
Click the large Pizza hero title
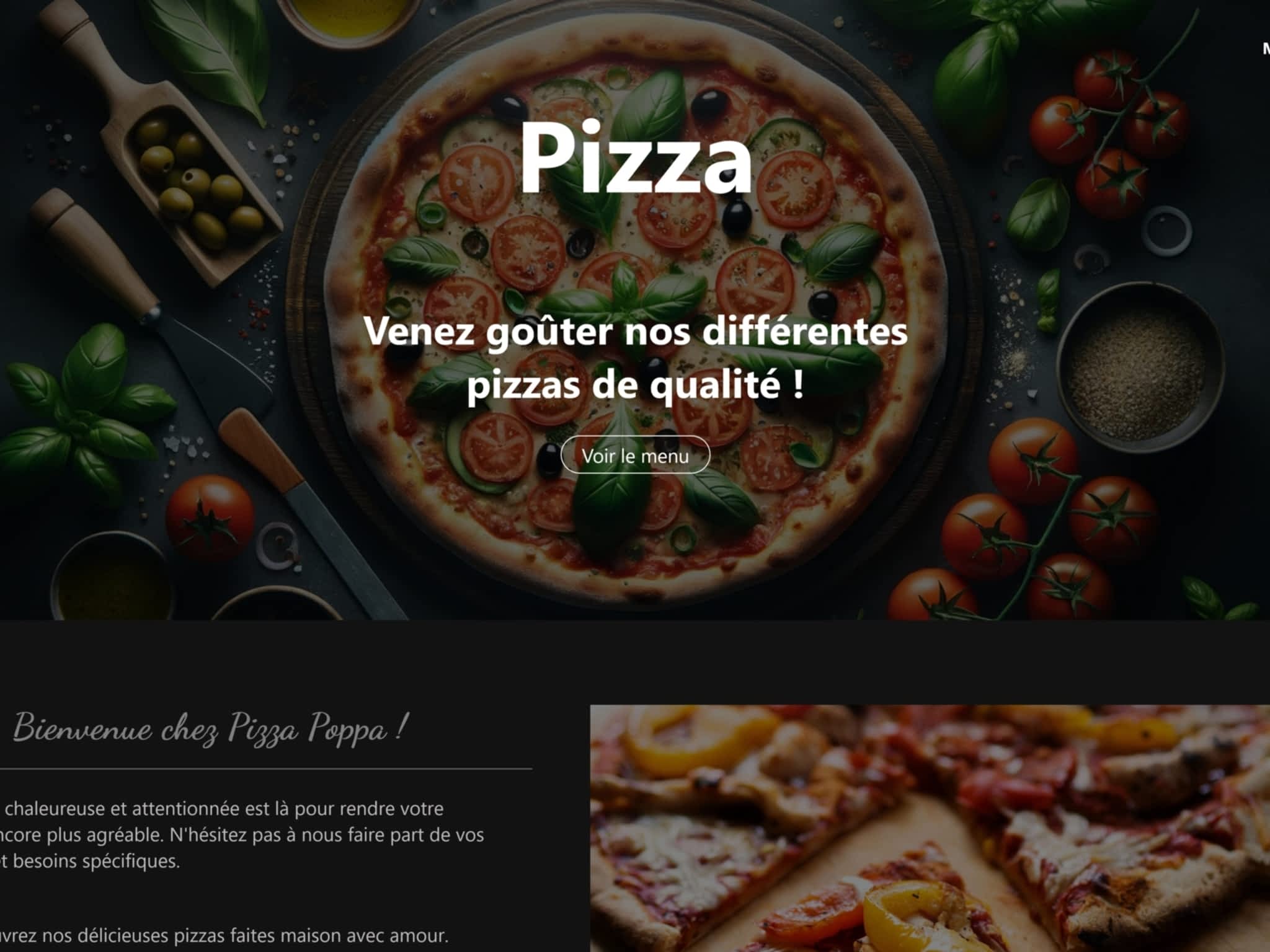tap(636, 157)
